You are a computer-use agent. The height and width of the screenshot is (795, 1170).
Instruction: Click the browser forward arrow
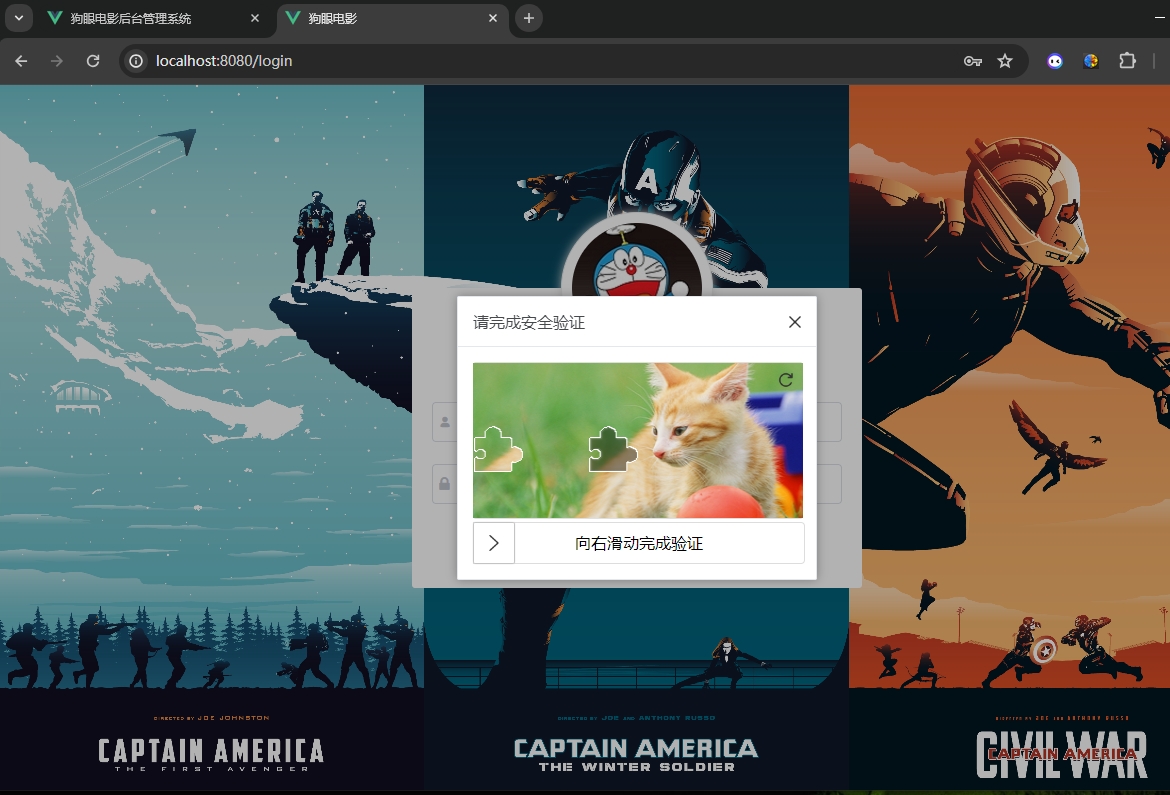pos(57,61)
